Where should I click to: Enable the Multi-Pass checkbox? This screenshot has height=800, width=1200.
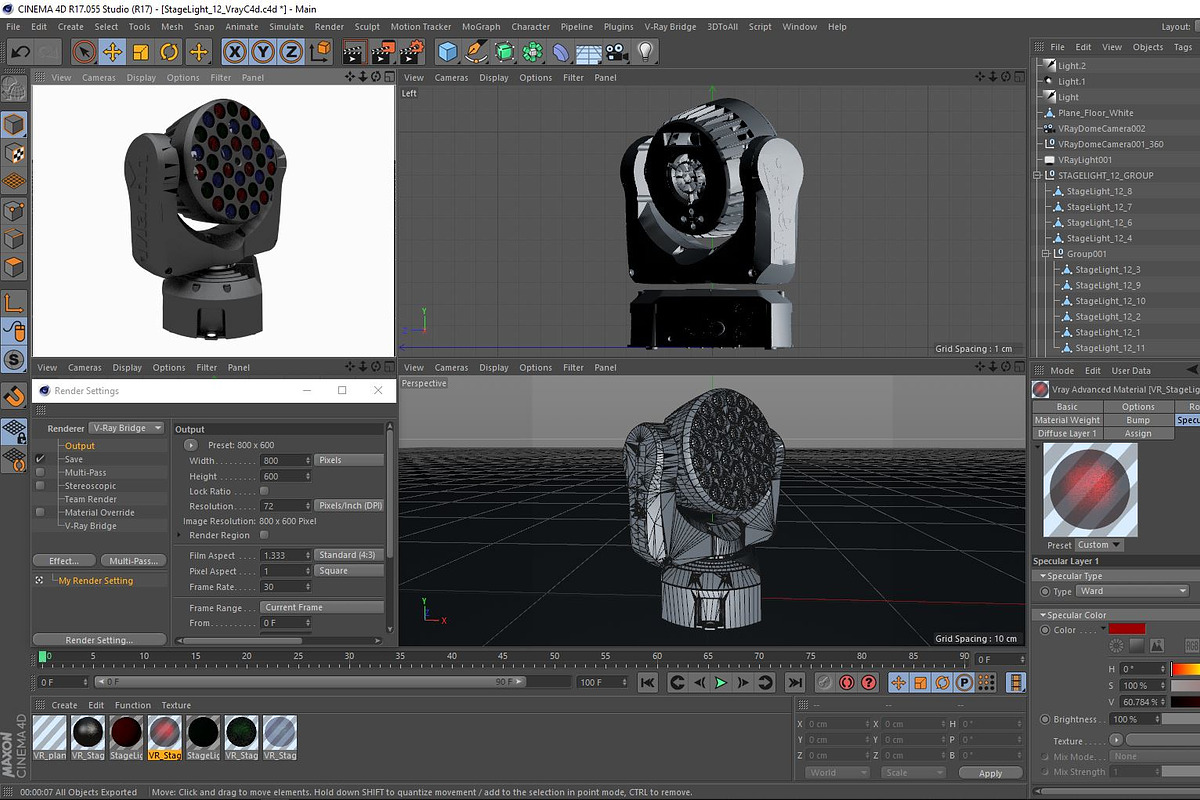pos(40,472)
